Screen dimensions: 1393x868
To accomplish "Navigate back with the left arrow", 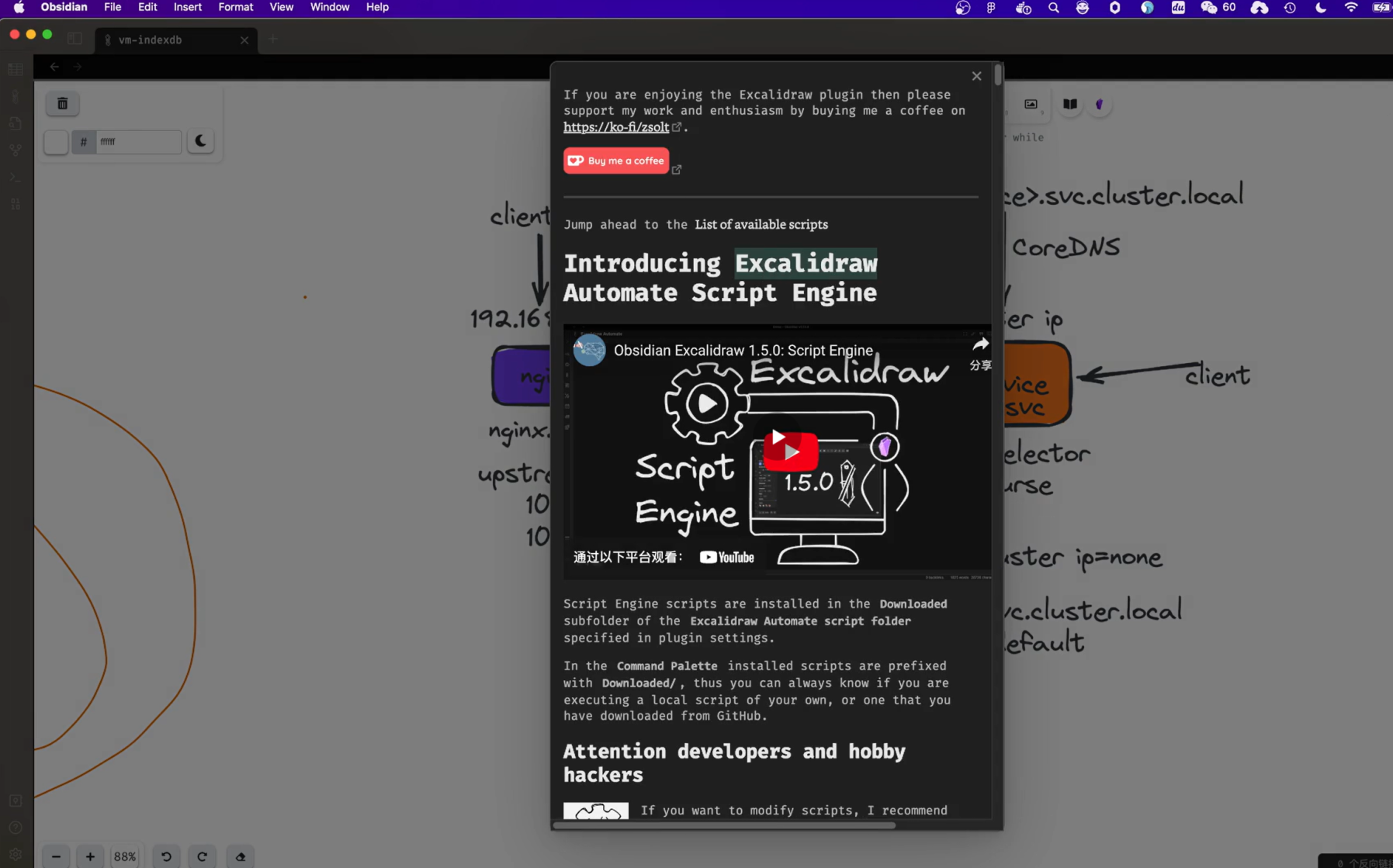I will 54,67.
